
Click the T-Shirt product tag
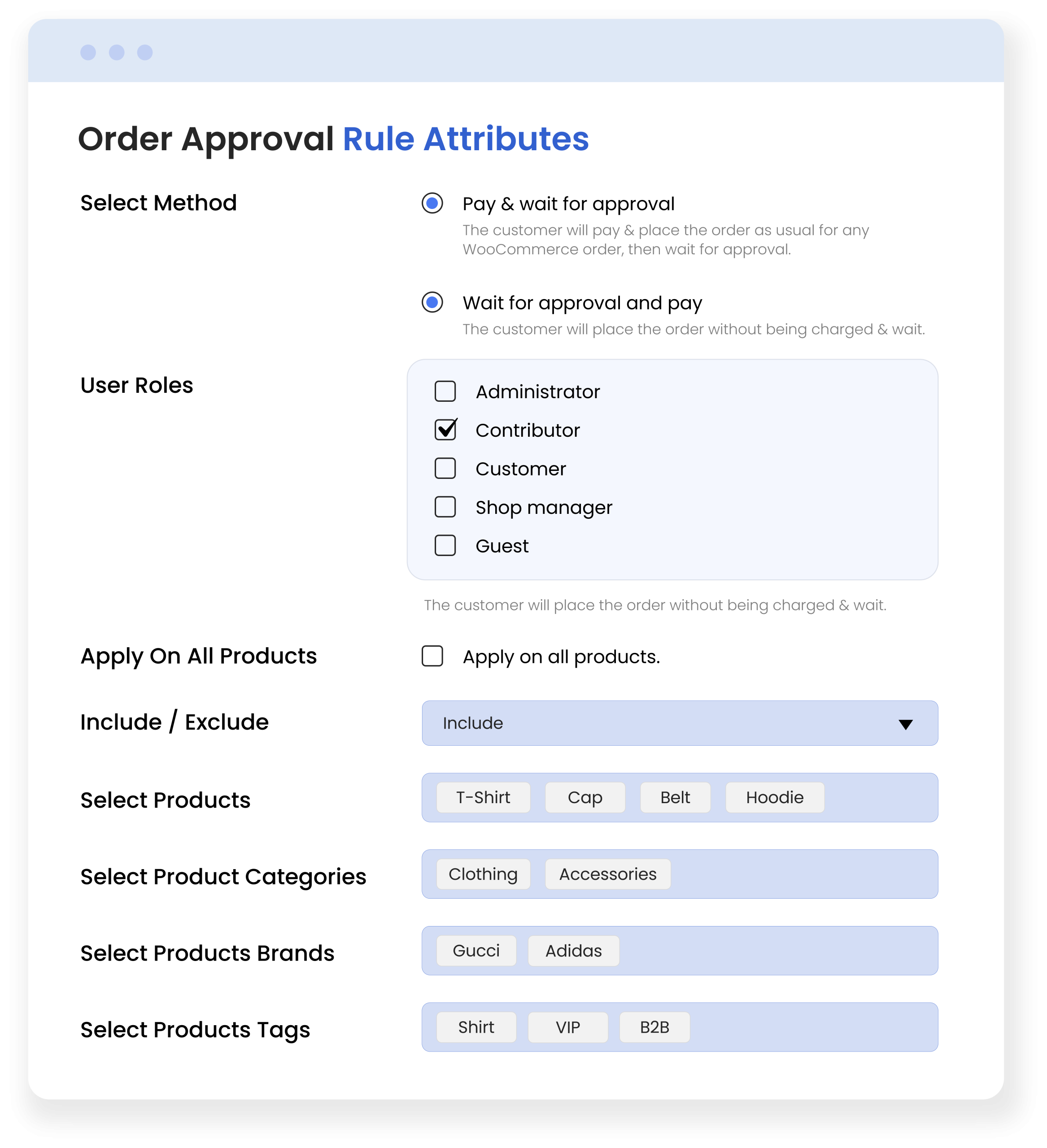point(483,797)
